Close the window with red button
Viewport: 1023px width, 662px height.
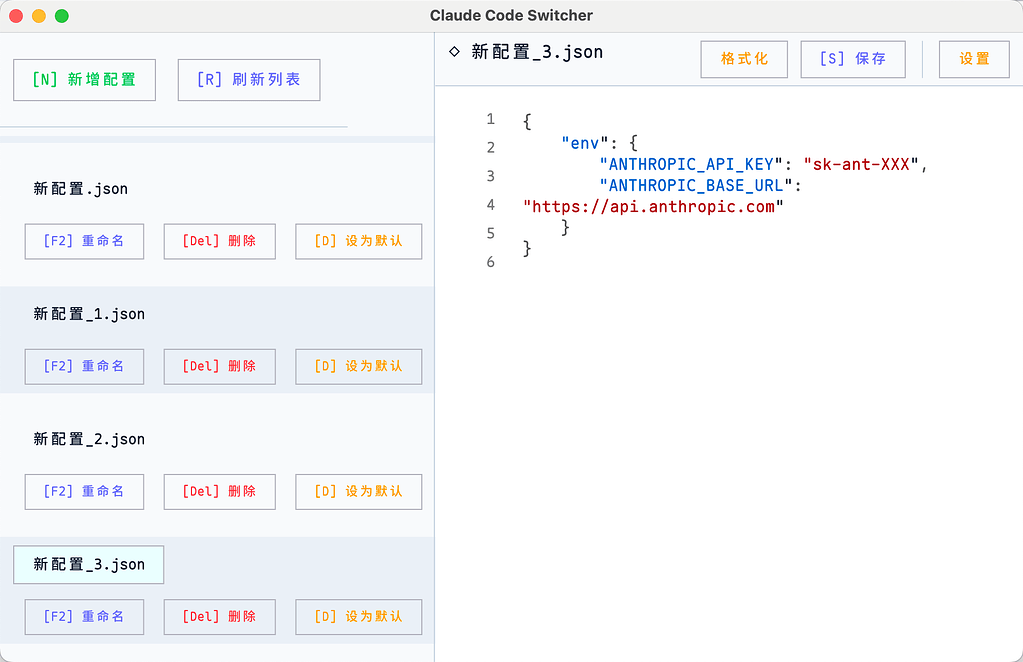[16, 16]
